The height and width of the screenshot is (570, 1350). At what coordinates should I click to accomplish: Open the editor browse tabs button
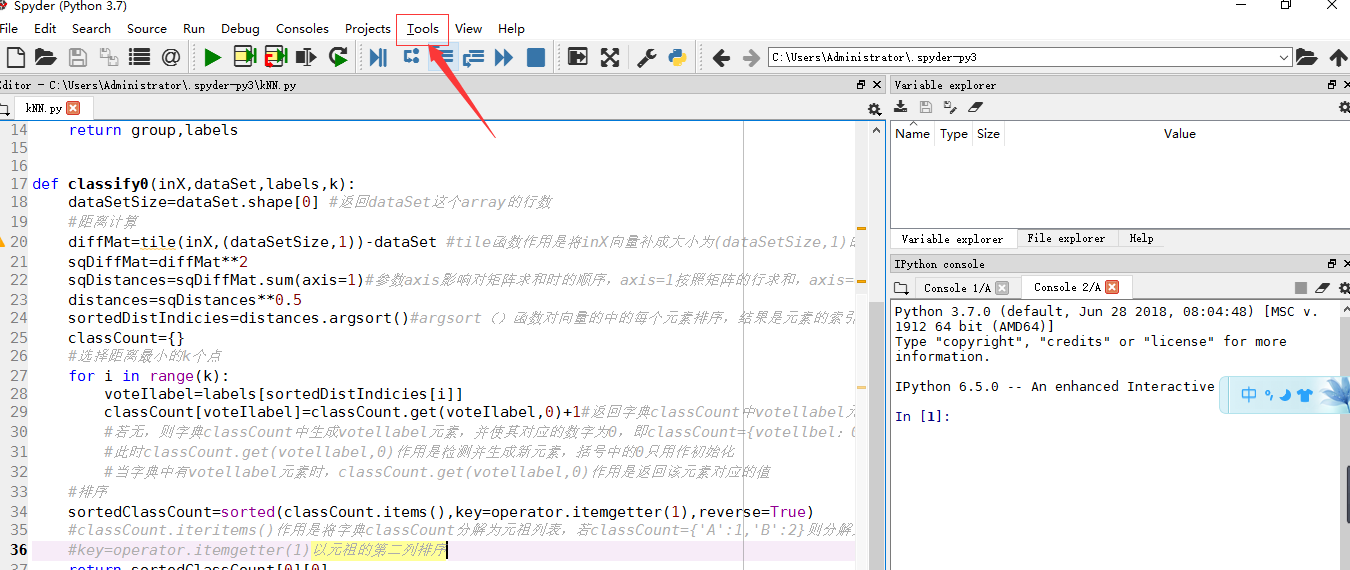(5, 108)
